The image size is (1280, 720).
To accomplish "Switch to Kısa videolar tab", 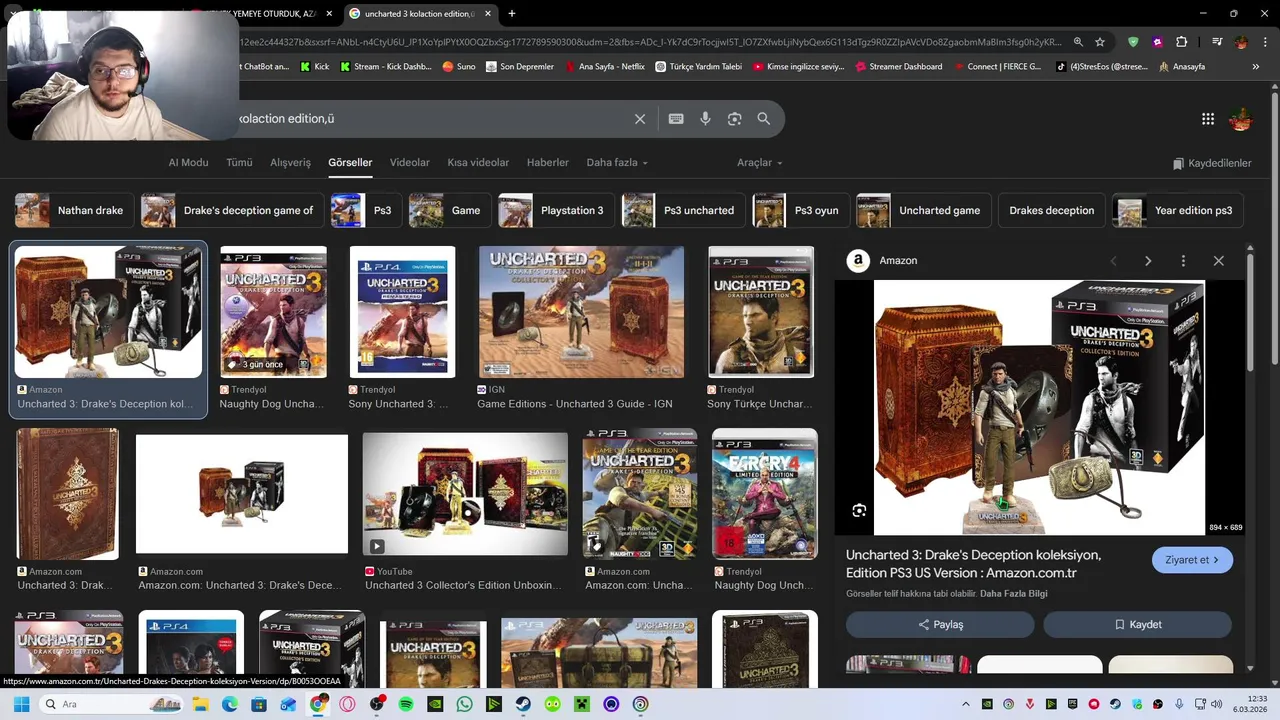I will pos(478,163).
